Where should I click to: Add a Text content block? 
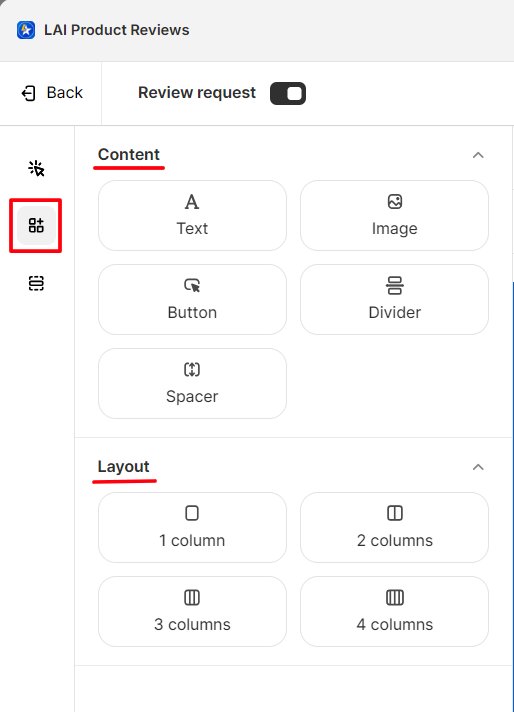click(192, 215)
